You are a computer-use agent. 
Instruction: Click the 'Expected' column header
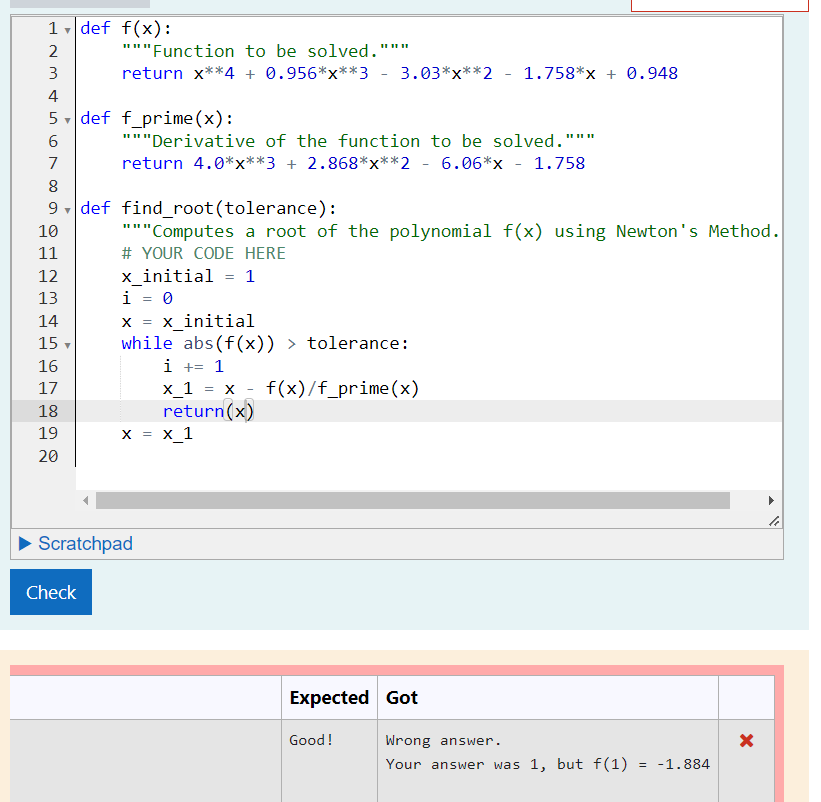coord(329,697)
